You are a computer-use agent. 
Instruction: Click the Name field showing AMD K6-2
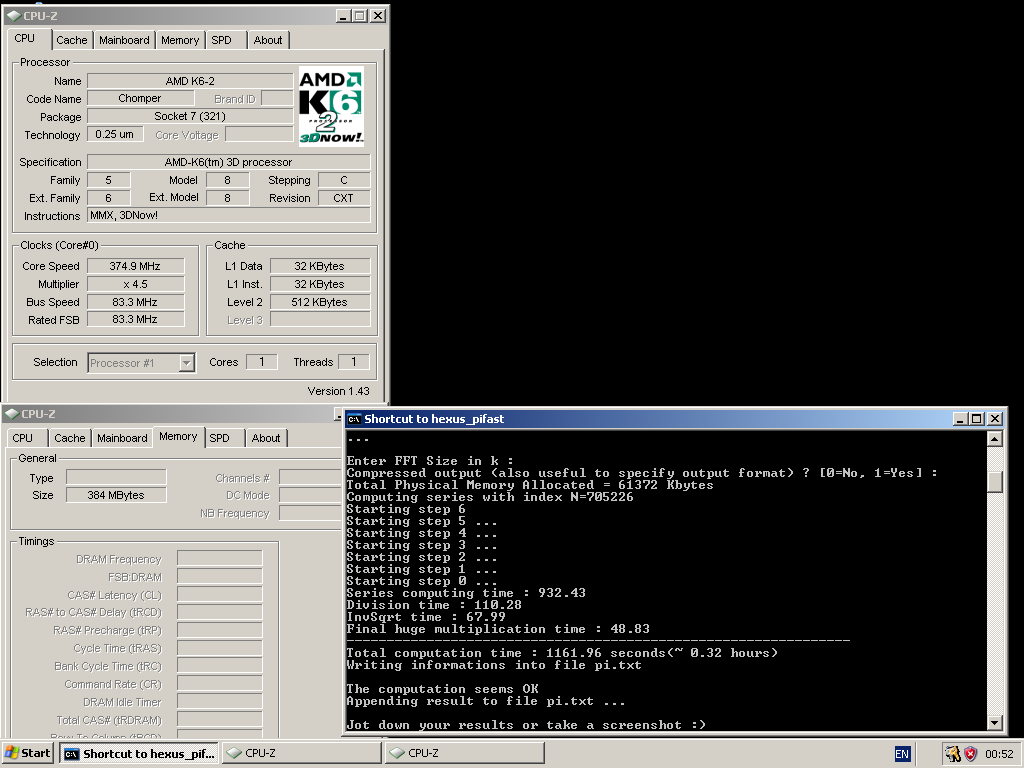190,81
